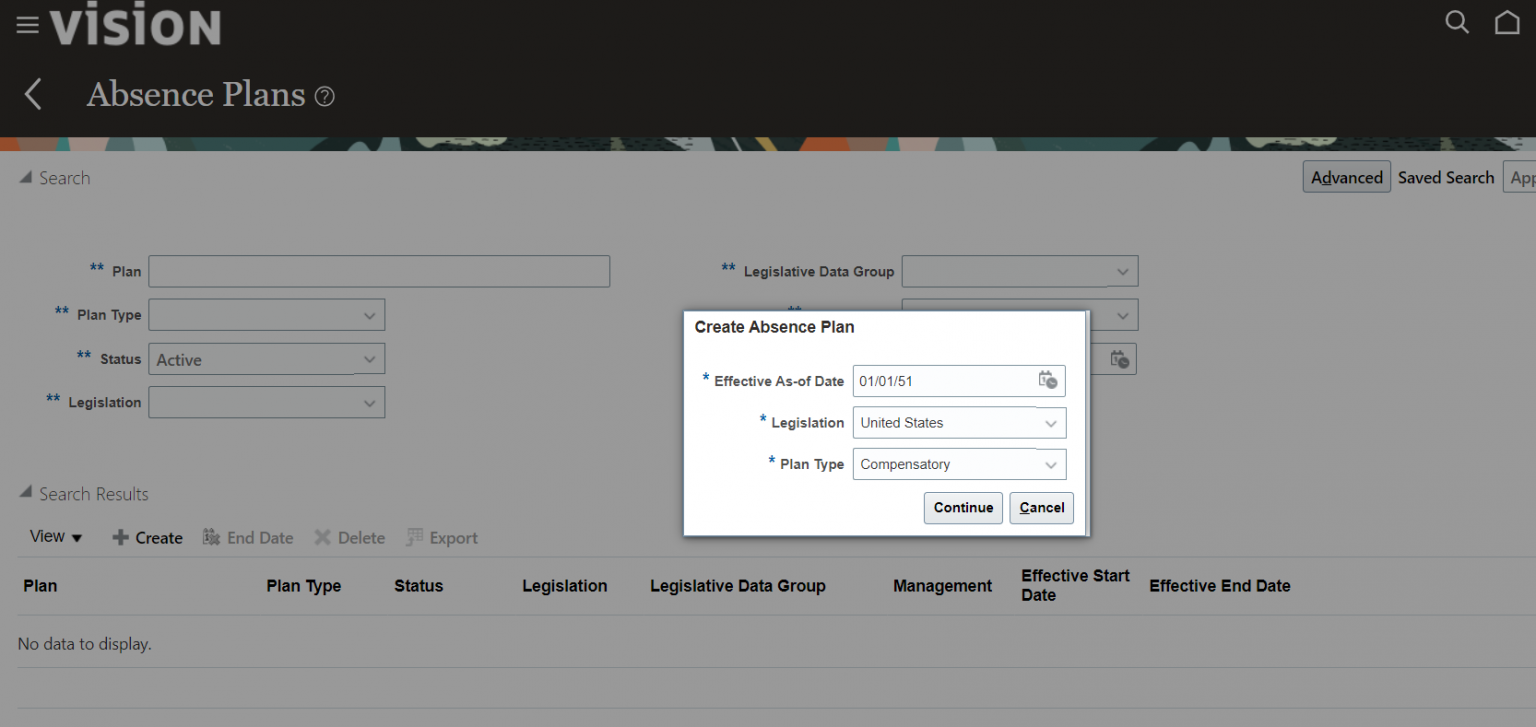Open the Absence Plans help icon
This screenshot has width=1536, height=727.
pyautogui.click(x=325, y=97)
